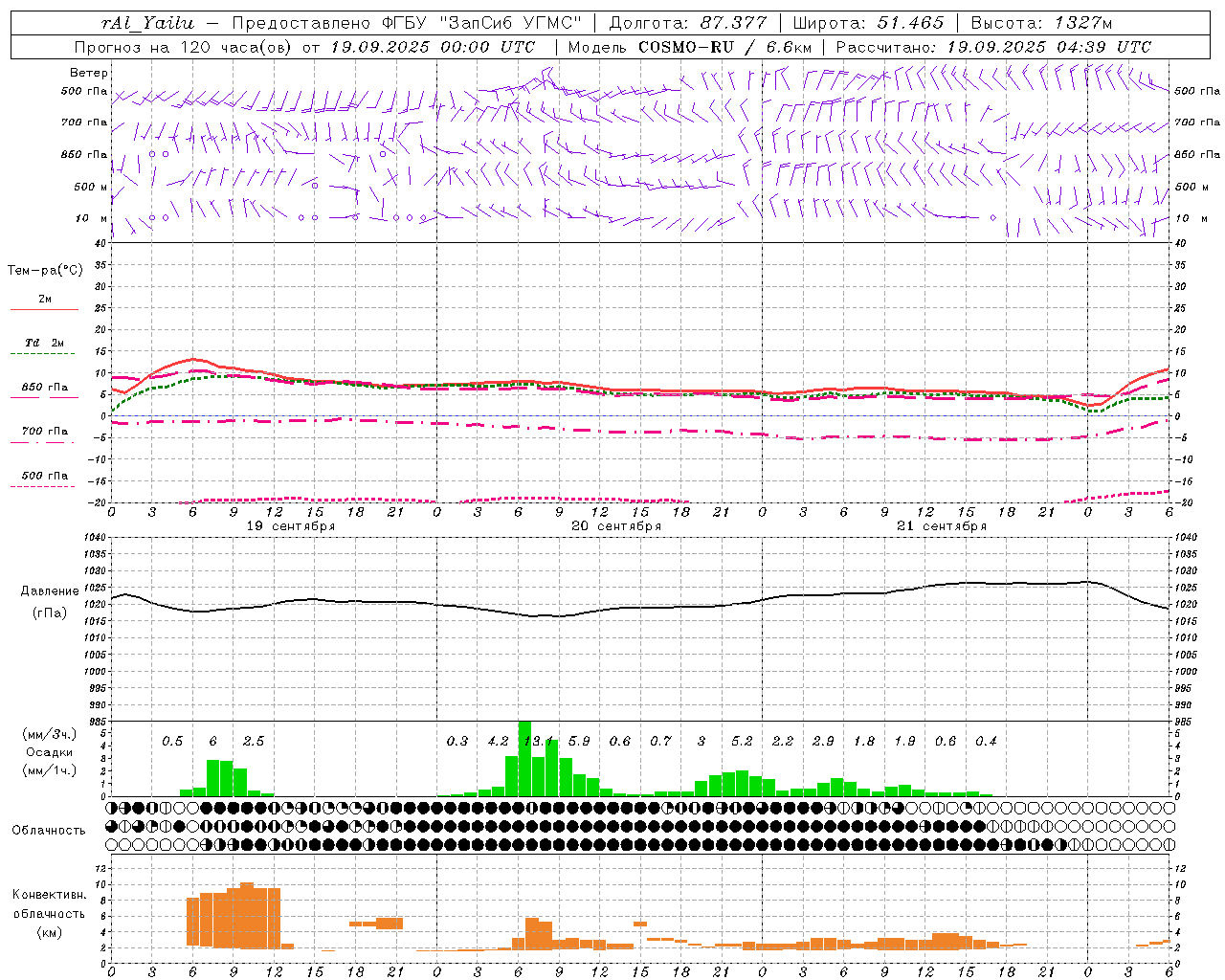Select the Td 2м legend label
1225x980 pixels.
tap(44, 343)
